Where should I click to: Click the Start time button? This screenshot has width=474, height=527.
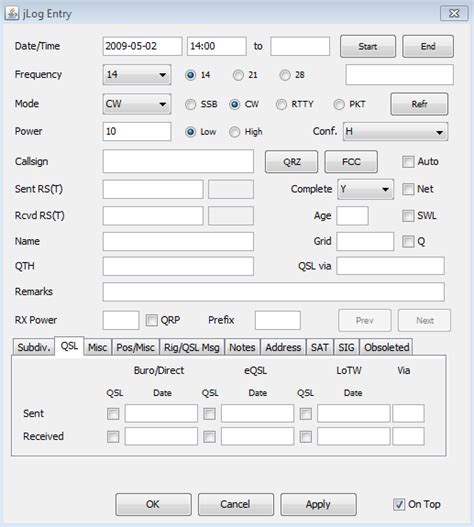tap(368, 46)
